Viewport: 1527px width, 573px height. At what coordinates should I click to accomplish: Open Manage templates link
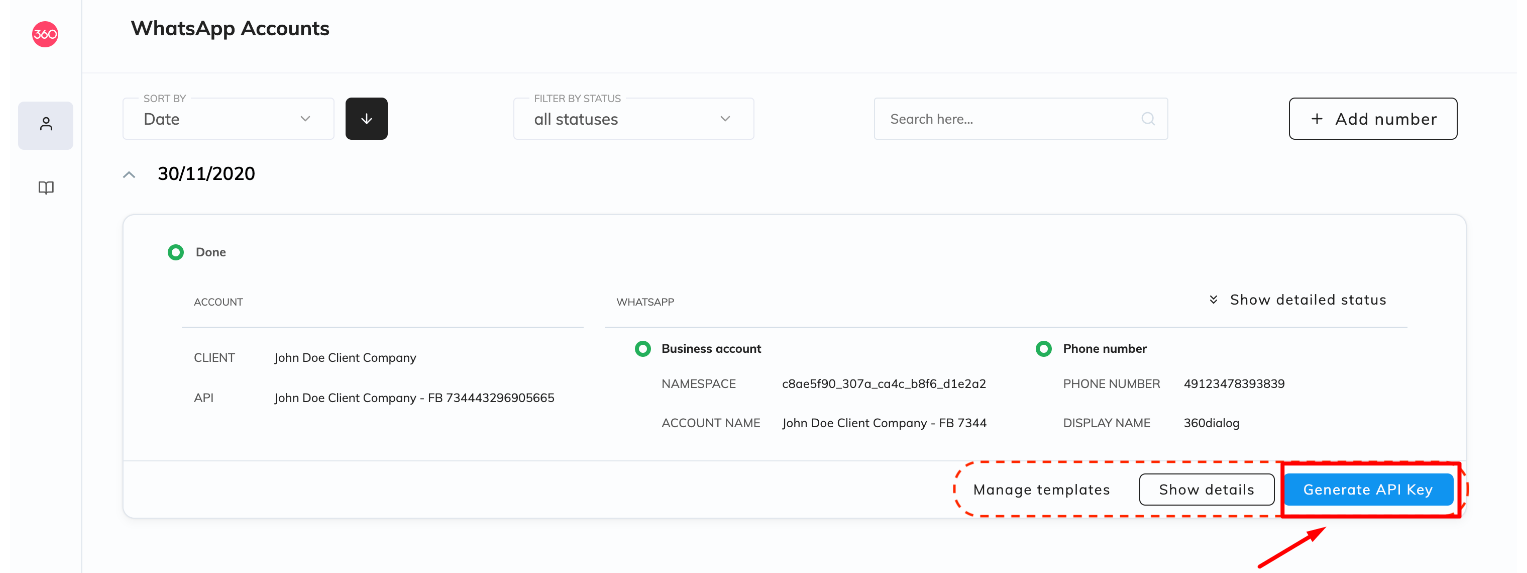coord(1042,490)
